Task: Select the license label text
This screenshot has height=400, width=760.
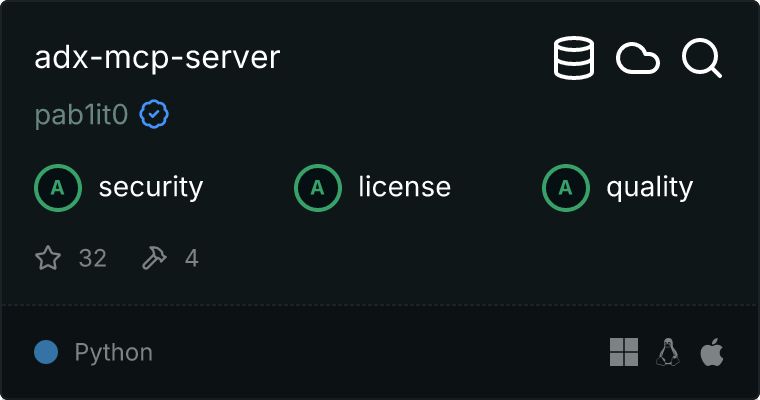Action: (x=404, y=187)
